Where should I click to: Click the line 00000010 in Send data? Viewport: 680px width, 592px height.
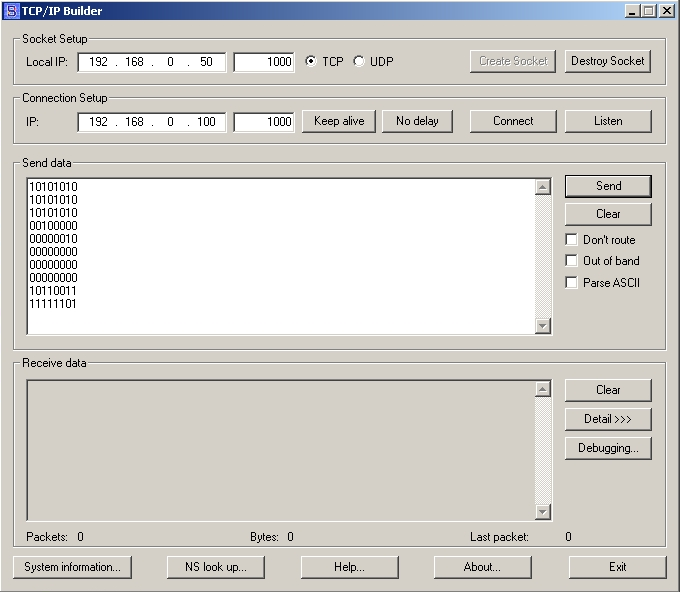coord(53,239)
